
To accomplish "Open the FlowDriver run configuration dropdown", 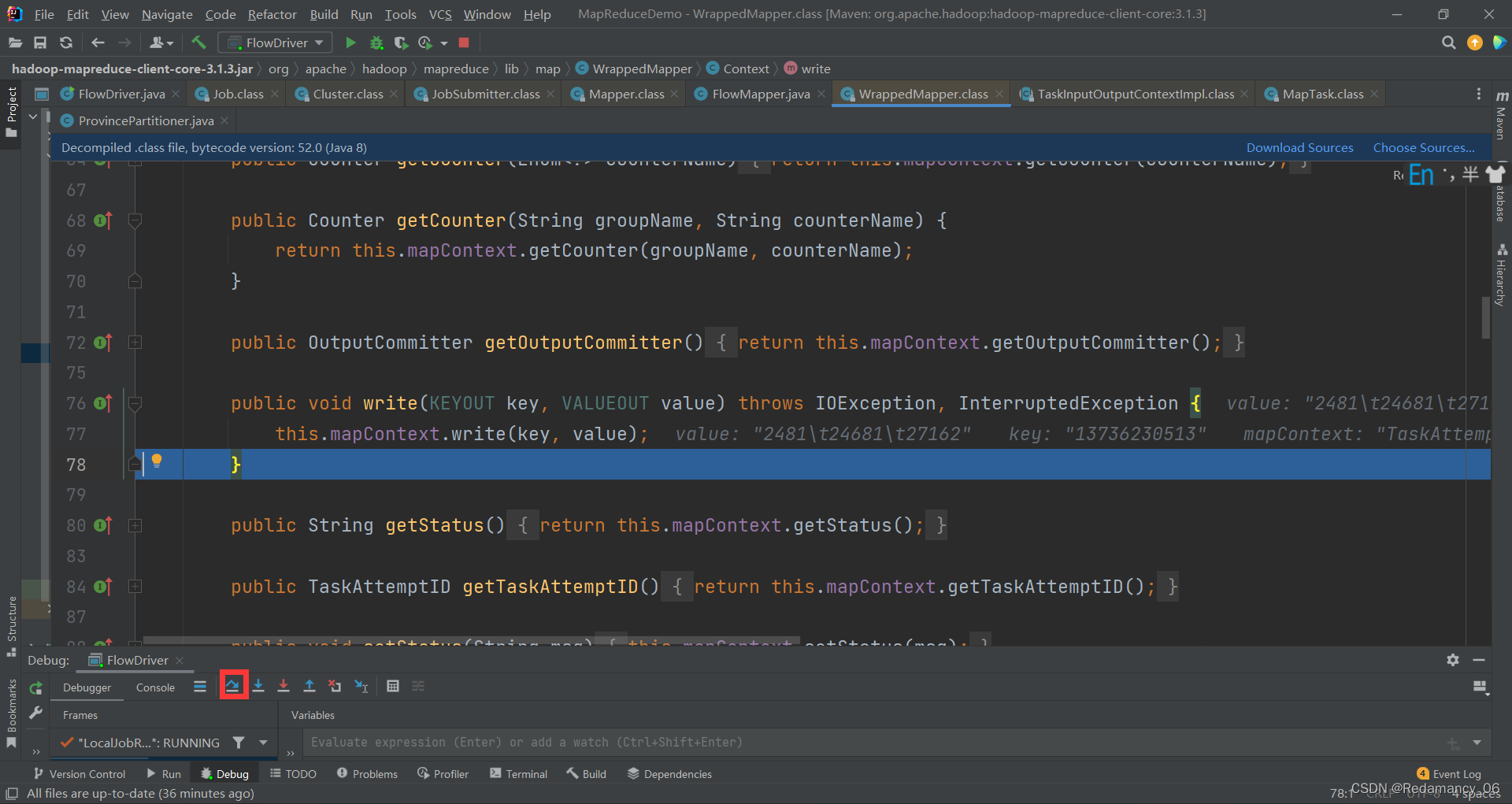I will point(275,43).
